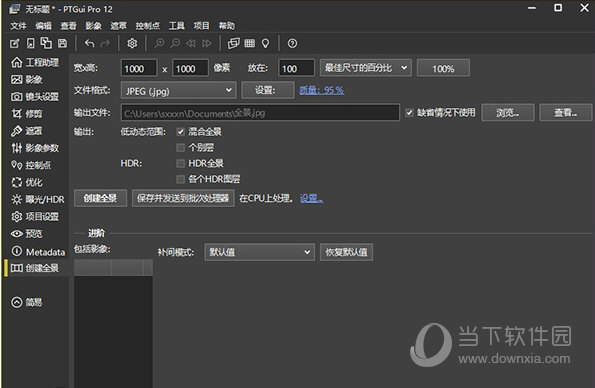595x388 pixels.
Task: Click the Redo arrow icon
Action: (x=105, y=43)
